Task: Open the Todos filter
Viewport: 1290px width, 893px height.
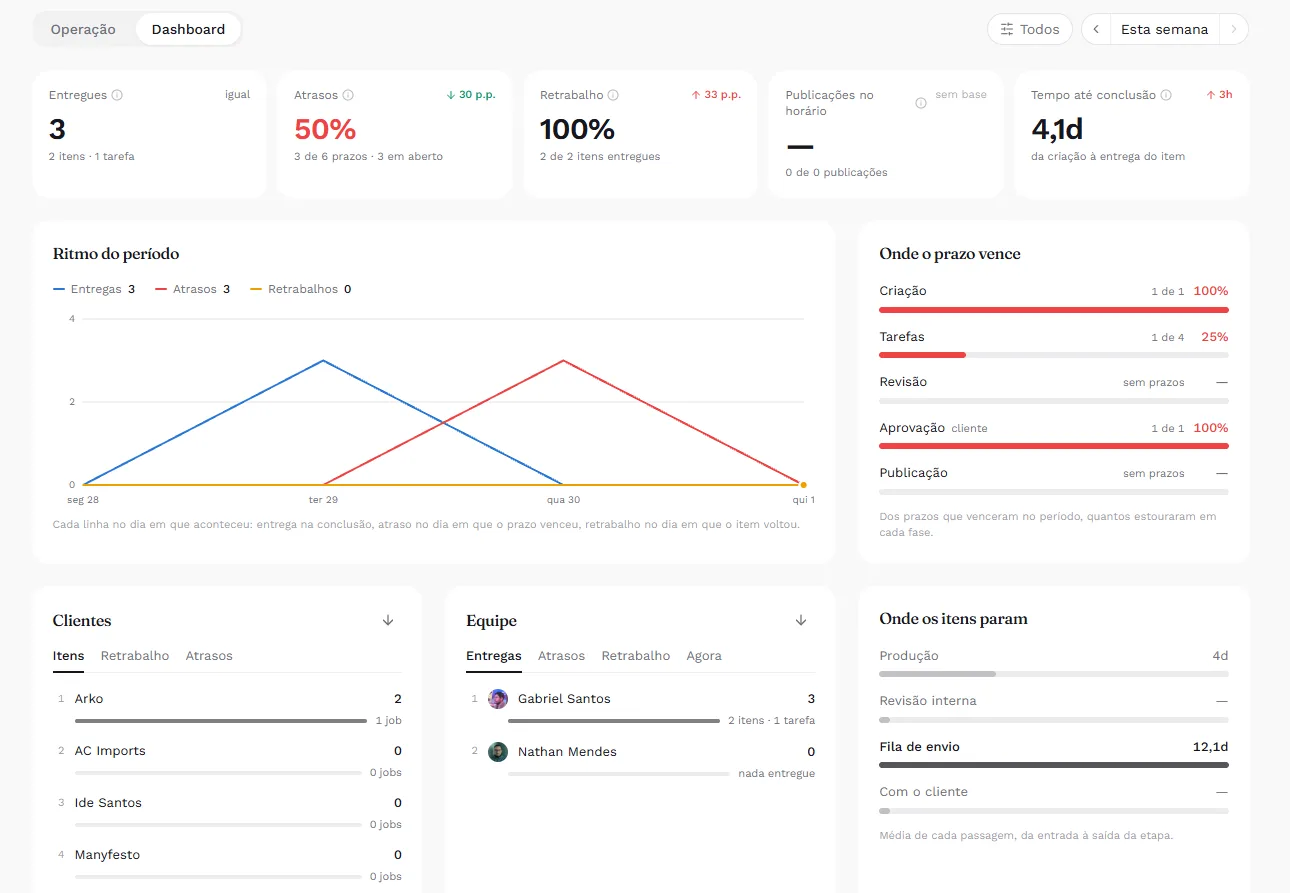Action: tap(1030, 29)
